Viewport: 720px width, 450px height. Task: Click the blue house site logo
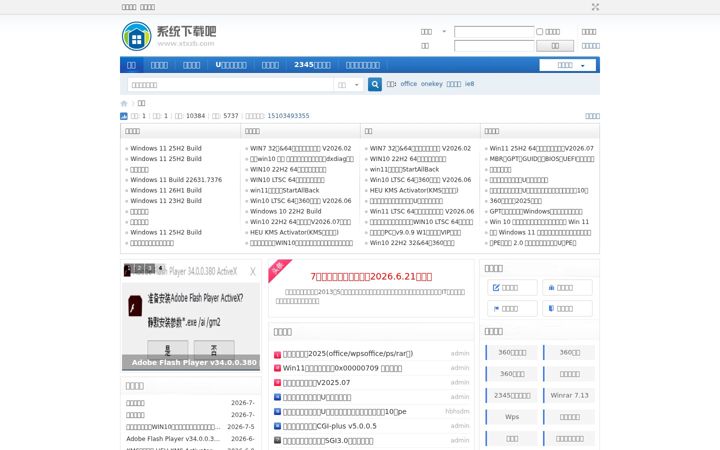[x=136, y=36]
